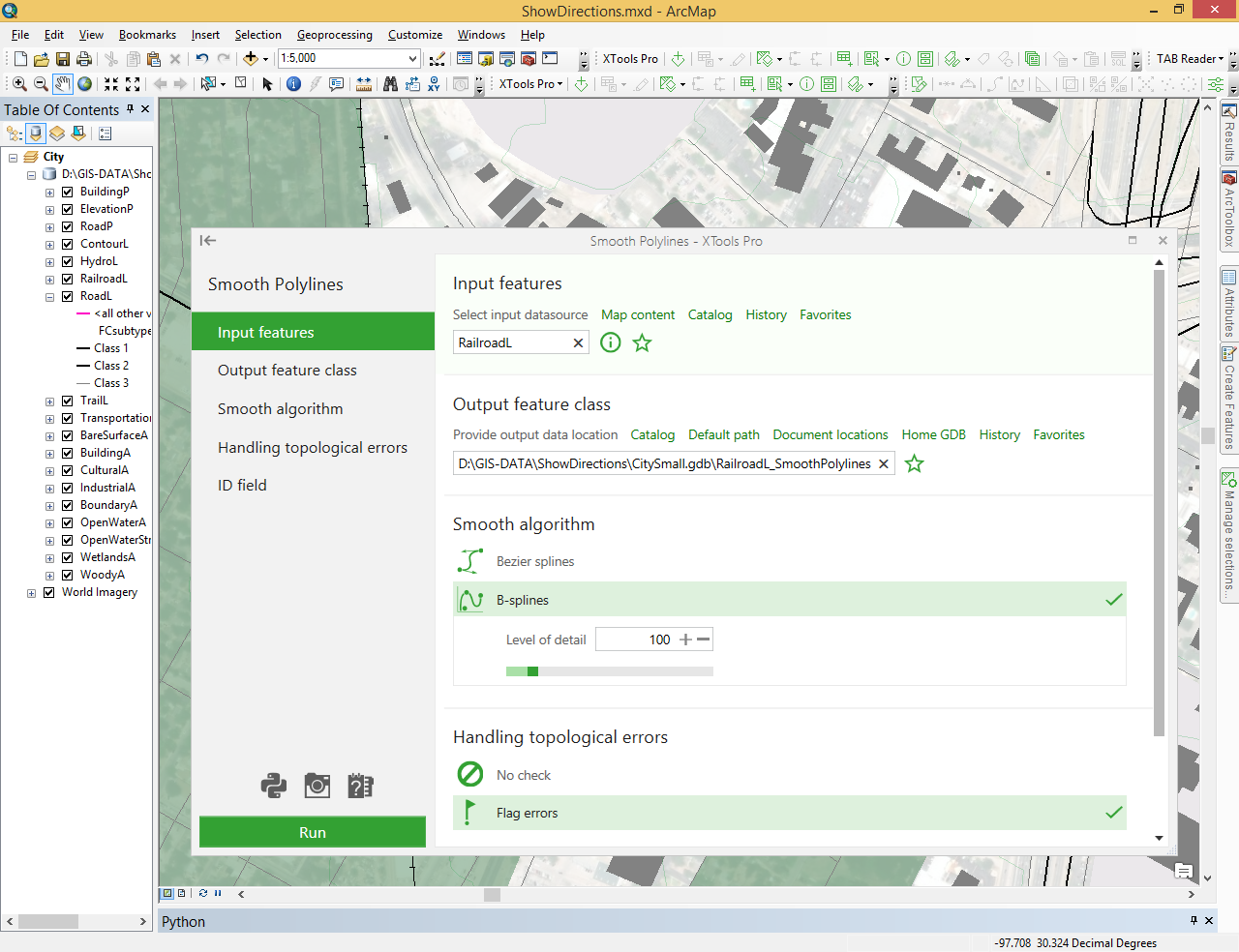Click the Home GDB link
The width and height of the screenshot is (1239, 952).
pos(933,435)
